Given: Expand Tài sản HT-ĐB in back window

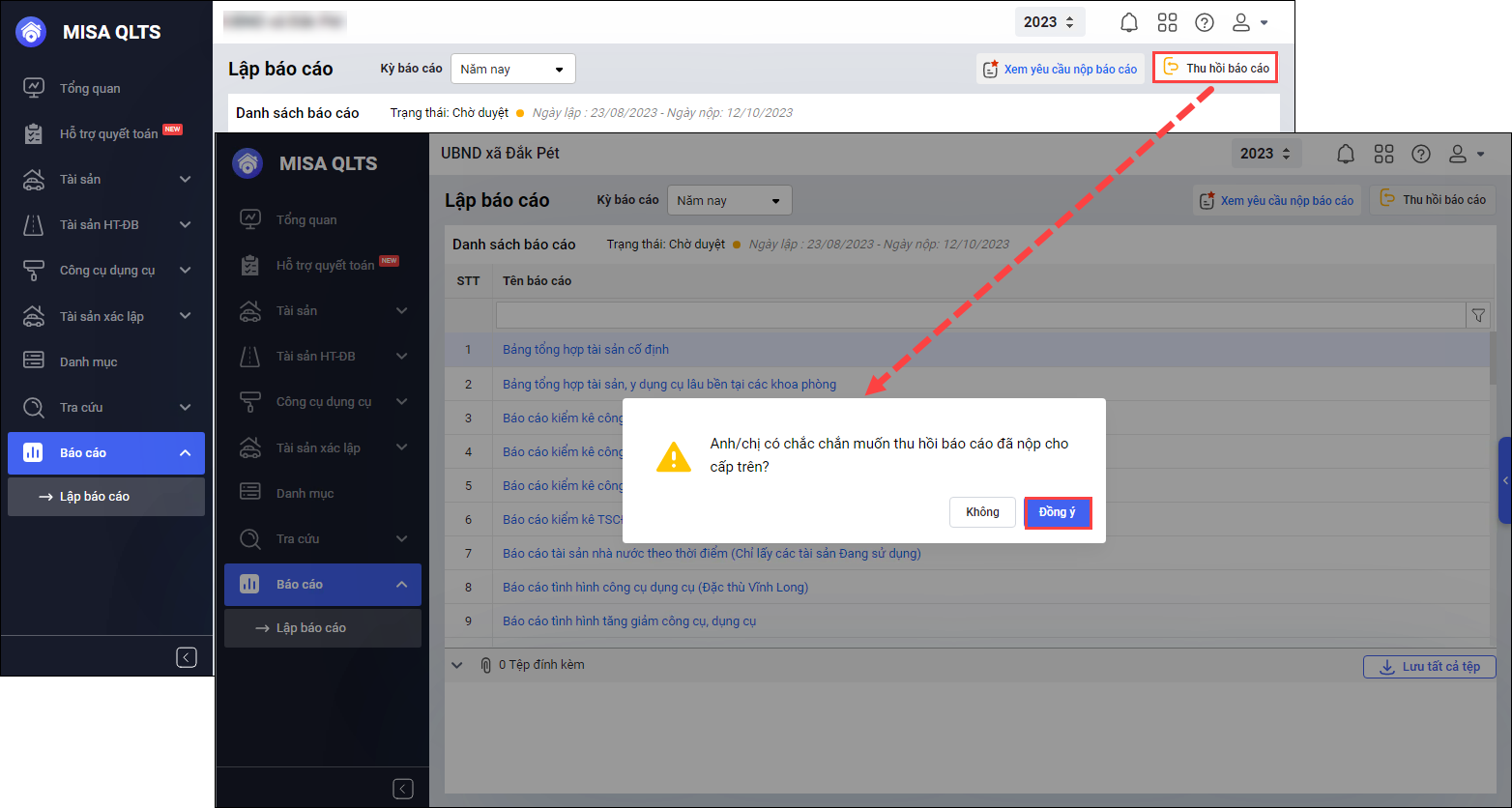Looking at the screenshot, I should [x=106, y=224].
